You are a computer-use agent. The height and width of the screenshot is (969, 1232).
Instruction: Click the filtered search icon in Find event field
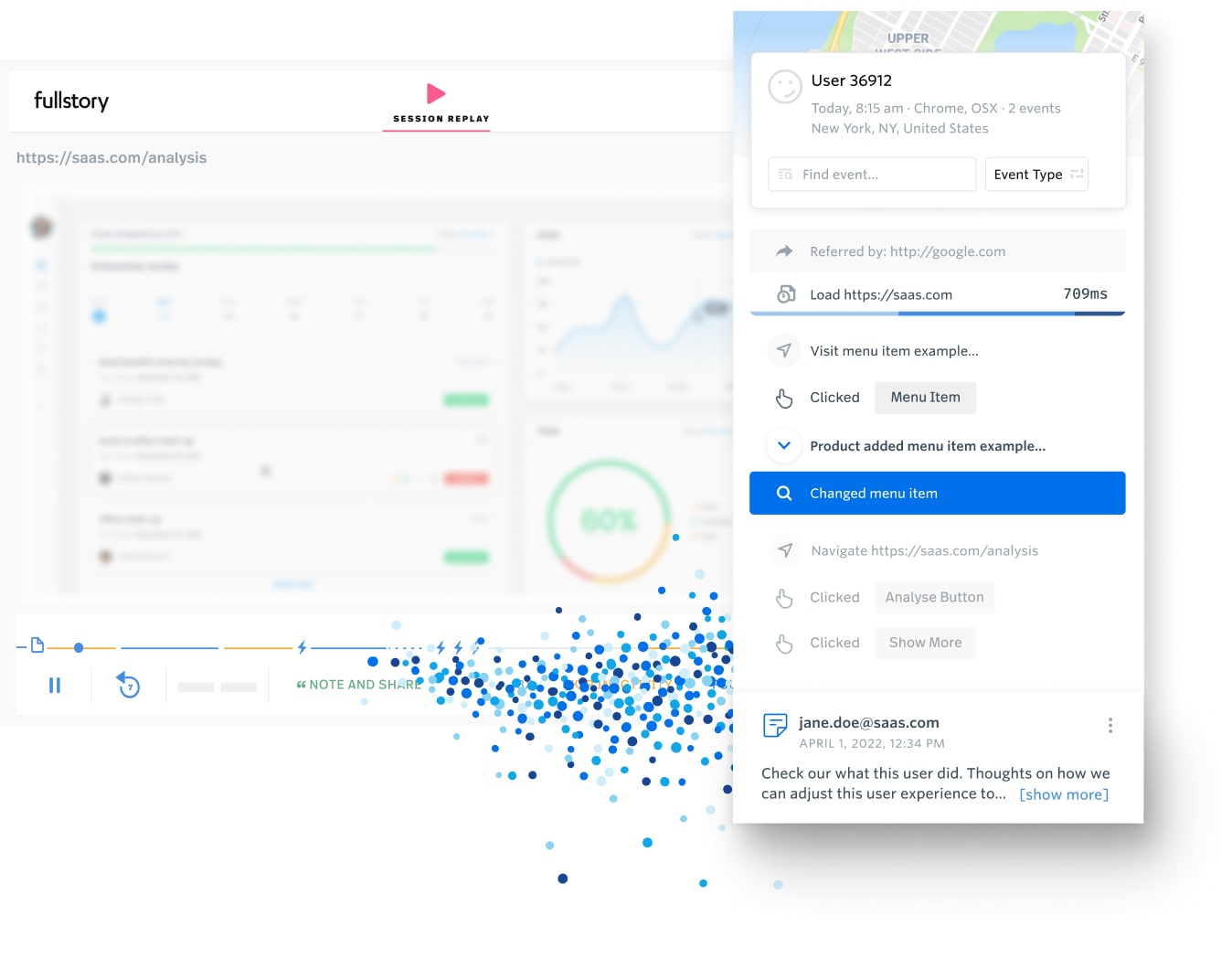(785, 174)
